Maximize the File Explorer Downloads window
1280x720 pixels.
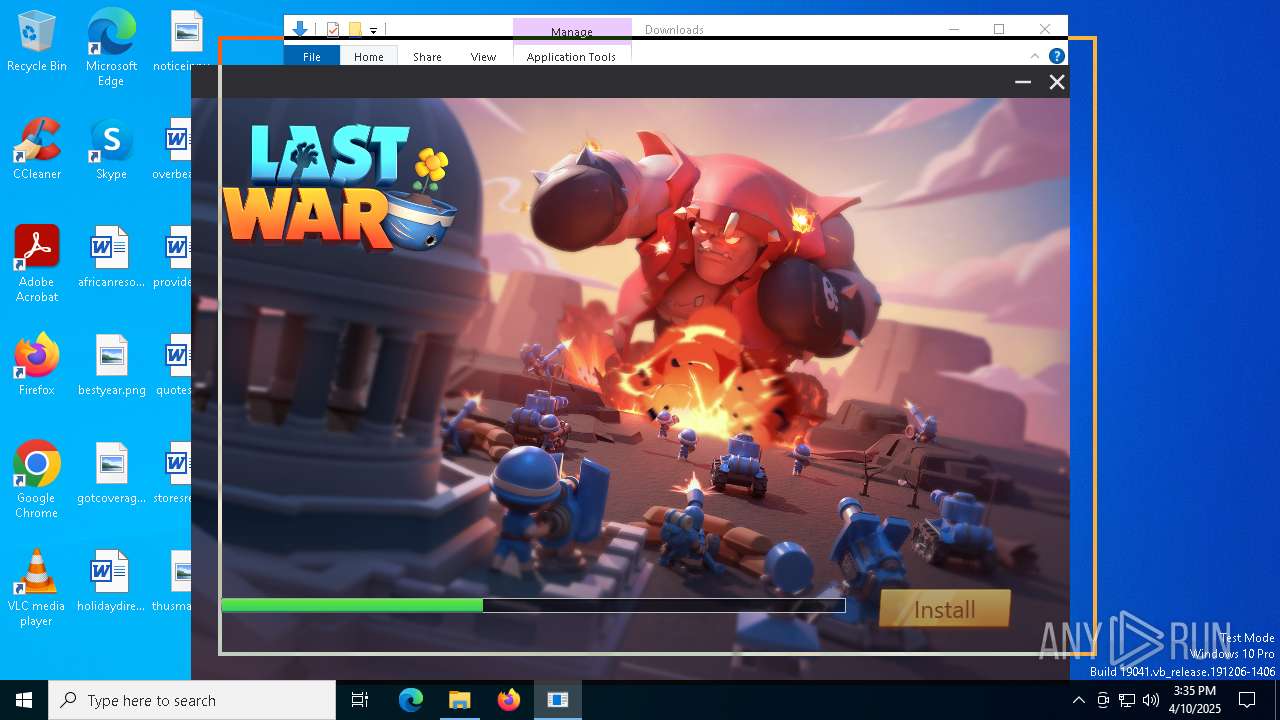[999, 29]
